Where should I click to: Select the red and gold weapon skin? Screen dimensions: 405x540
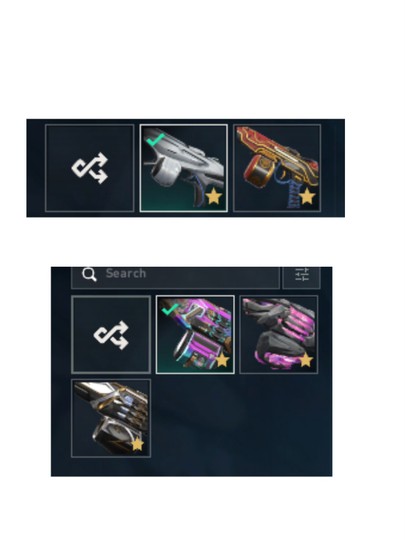tap(277, 168)
